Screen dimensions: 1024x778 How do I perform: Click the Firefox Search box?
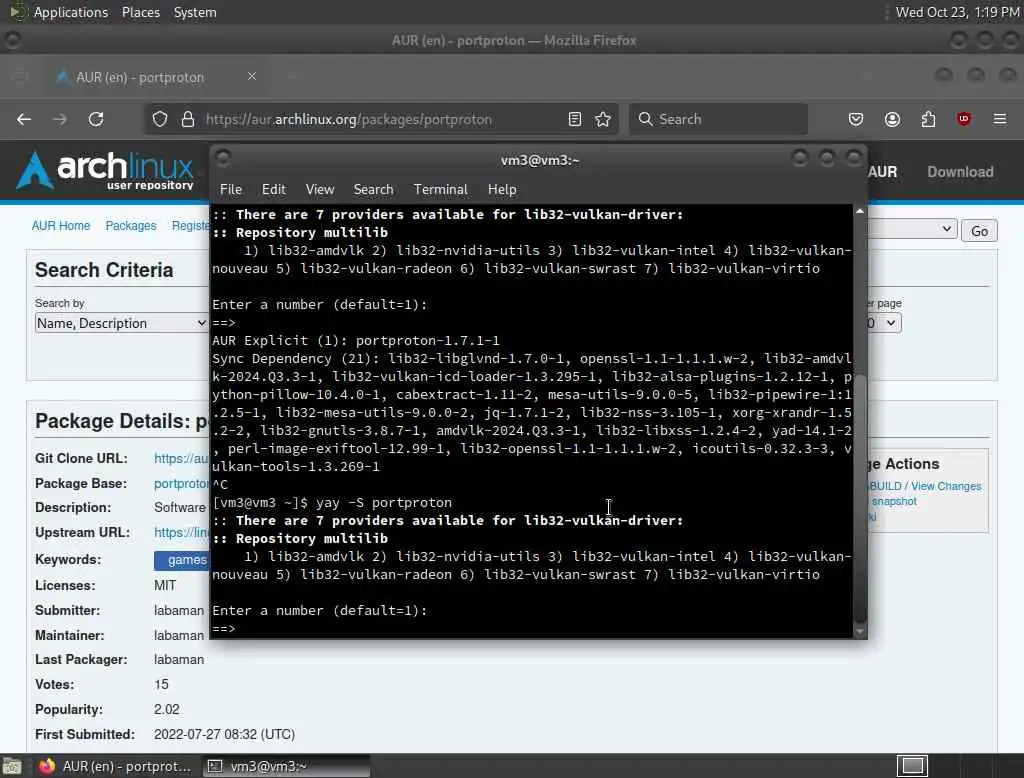[x=718, y=119]
